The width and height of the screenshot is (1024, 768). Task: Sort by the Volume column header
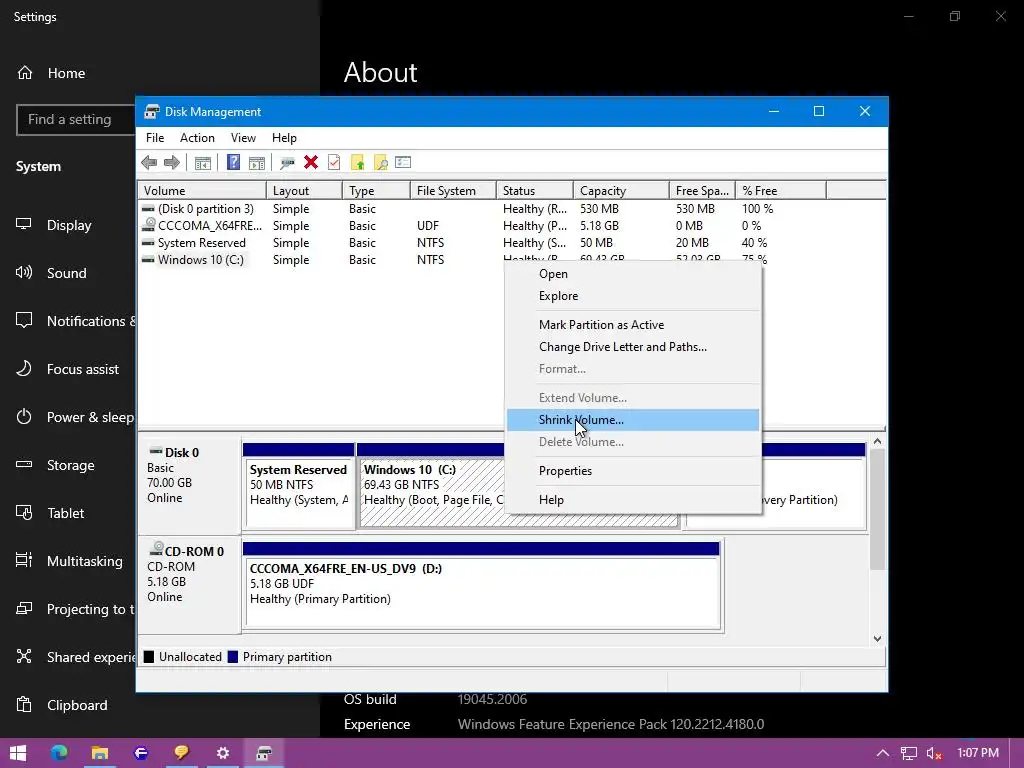202,191
